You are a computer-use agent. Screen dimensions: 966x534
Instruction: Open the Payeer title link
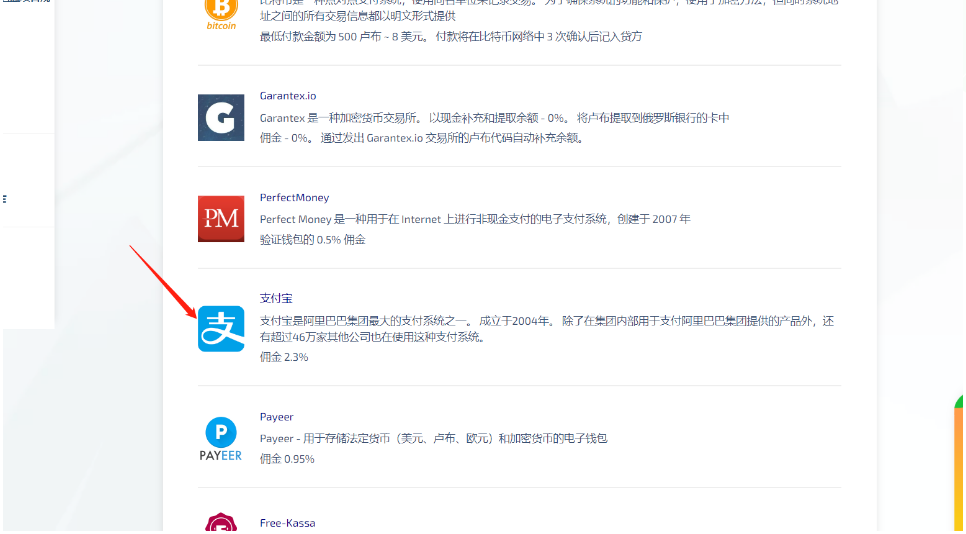coord(277,417)
